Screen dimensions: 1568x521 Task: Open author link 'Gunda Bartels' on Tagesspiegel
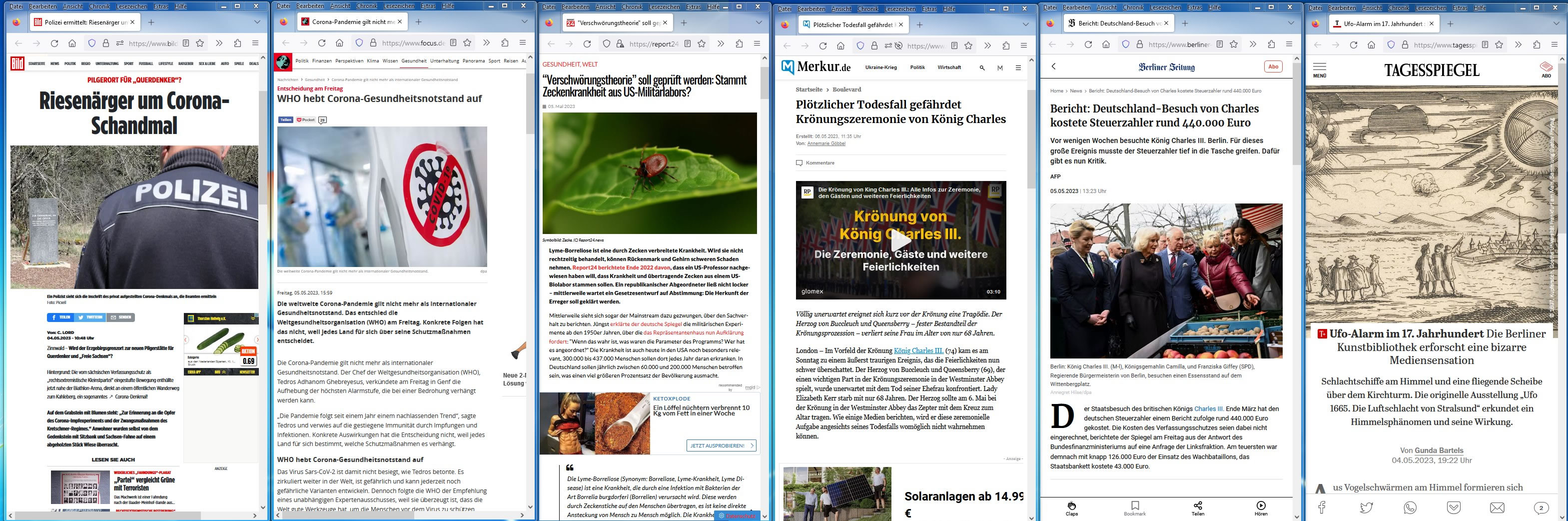click(1439, 450)
